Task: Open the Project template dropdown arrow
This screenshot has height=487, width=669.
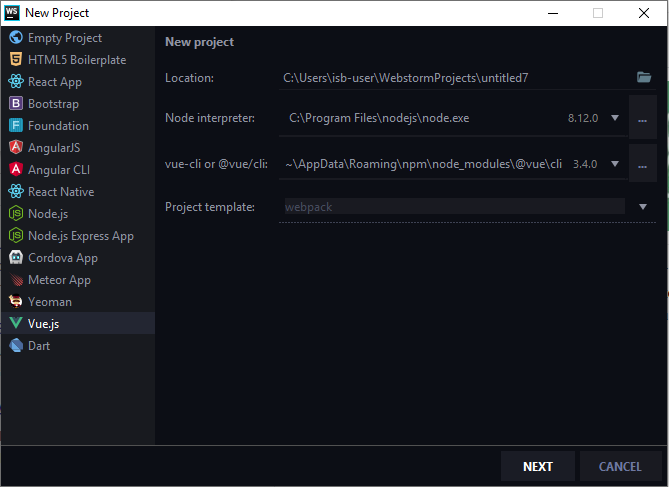Action: 643,207
